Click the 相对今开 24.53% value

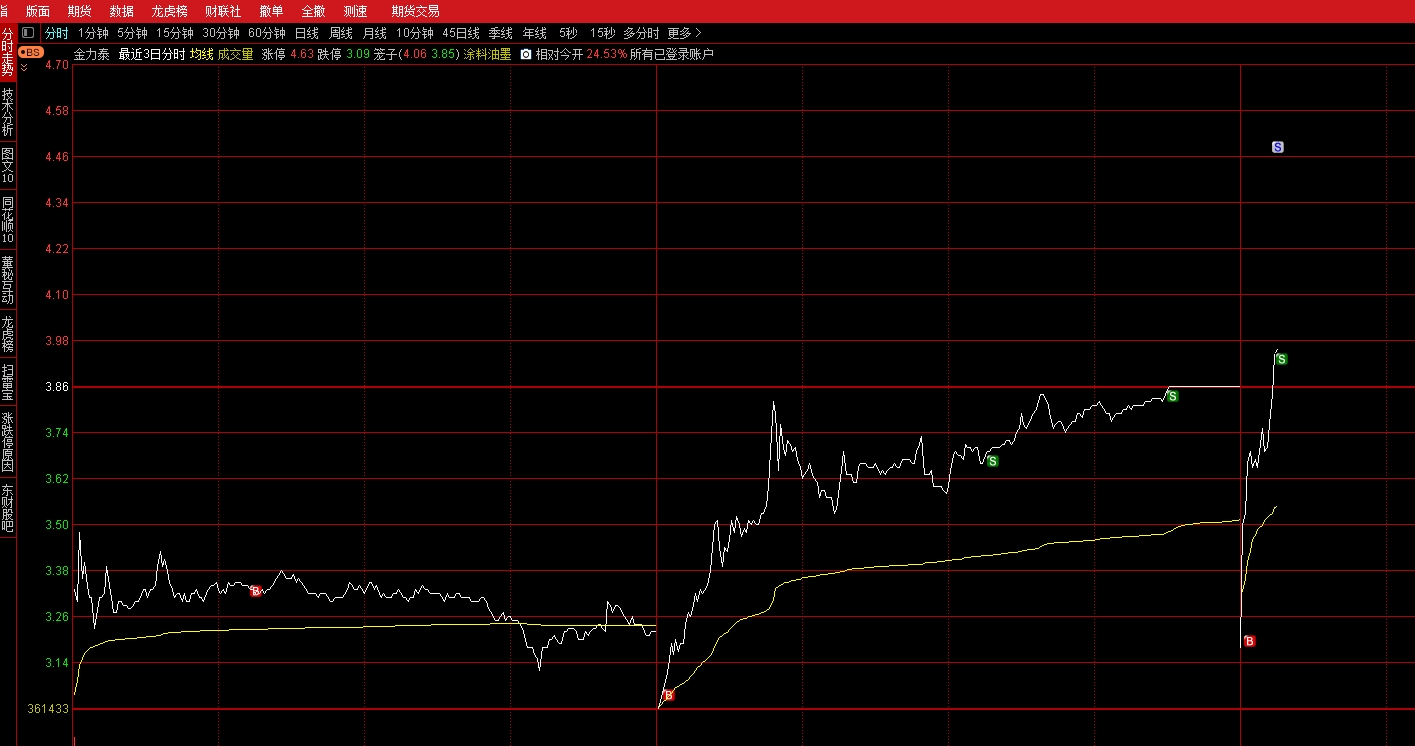(x=607, y=54)
